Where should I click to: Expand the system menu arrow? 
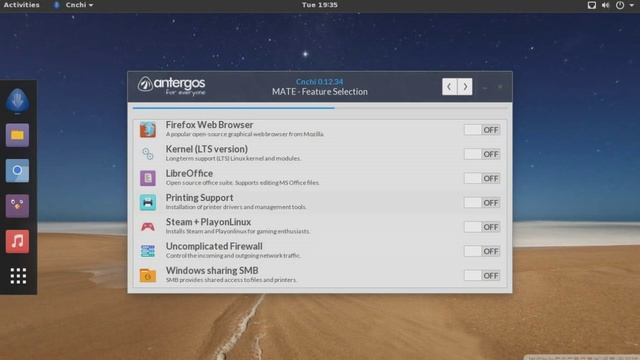631,5
